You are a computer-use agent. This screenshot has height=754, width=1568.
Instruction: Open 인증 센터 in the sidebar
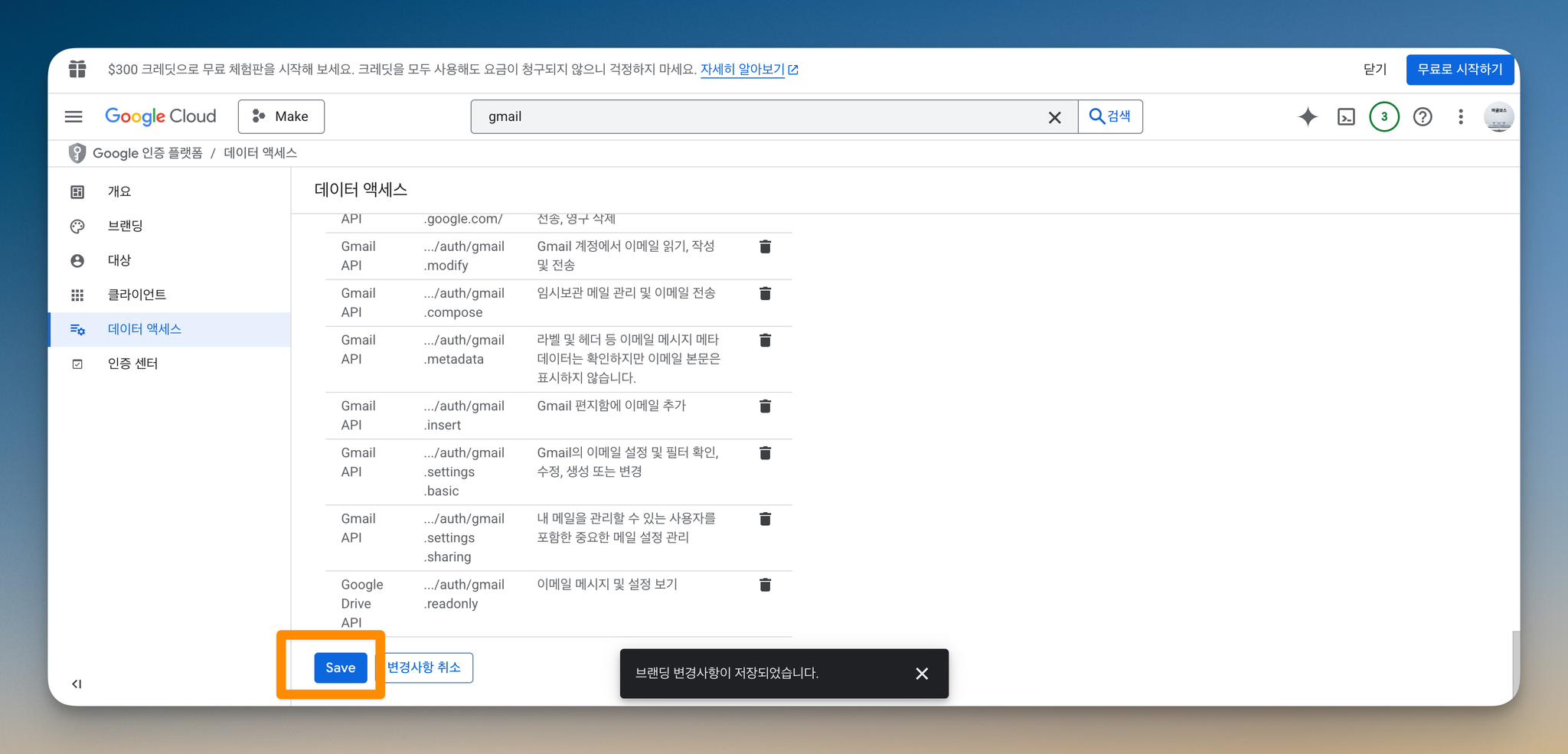(x=168, y=364)
